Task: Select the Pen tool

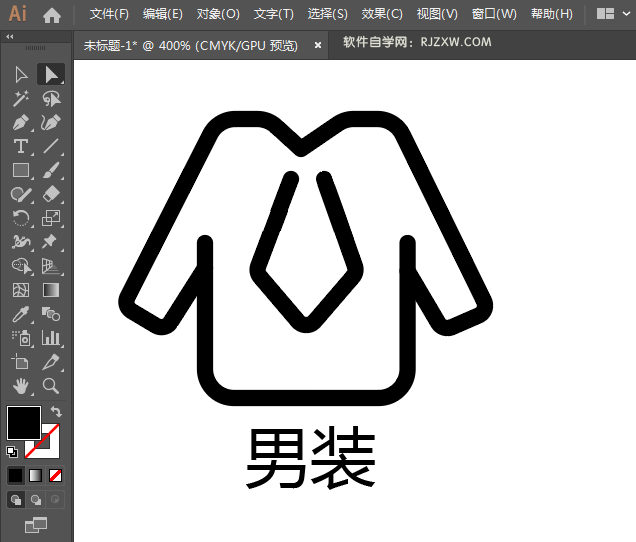Action: (21, 122)
